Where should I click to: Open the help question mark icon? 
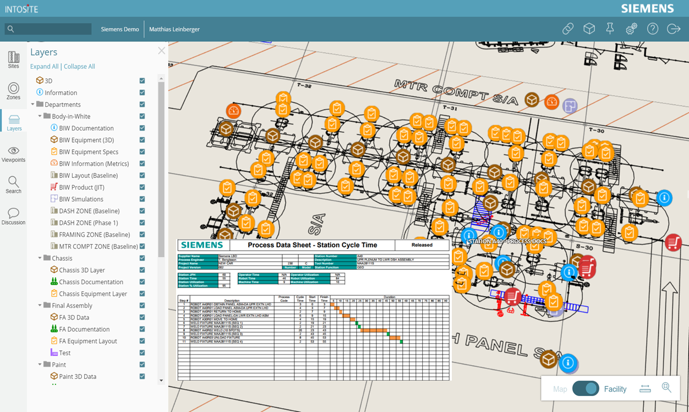[x=653, y=29]
